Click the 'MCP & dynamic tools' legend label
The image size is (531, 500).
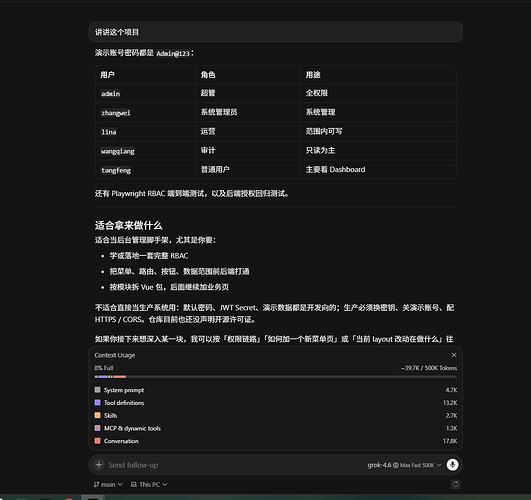click(x=132, y=428)
